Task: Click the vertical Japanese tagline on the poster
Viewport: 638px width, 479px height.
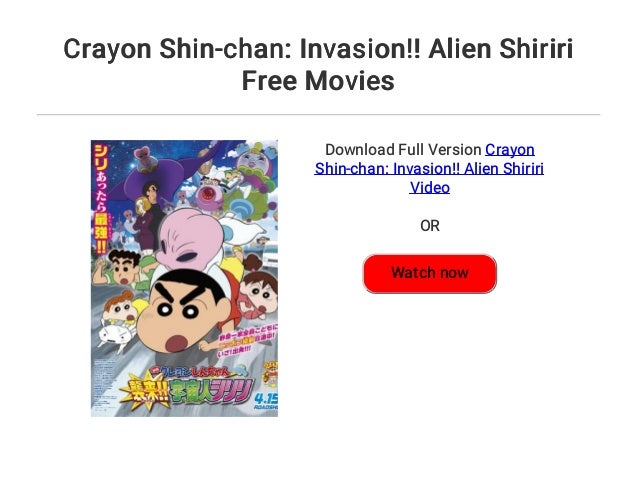Action: pyautogui.click(x=101, y=198)
